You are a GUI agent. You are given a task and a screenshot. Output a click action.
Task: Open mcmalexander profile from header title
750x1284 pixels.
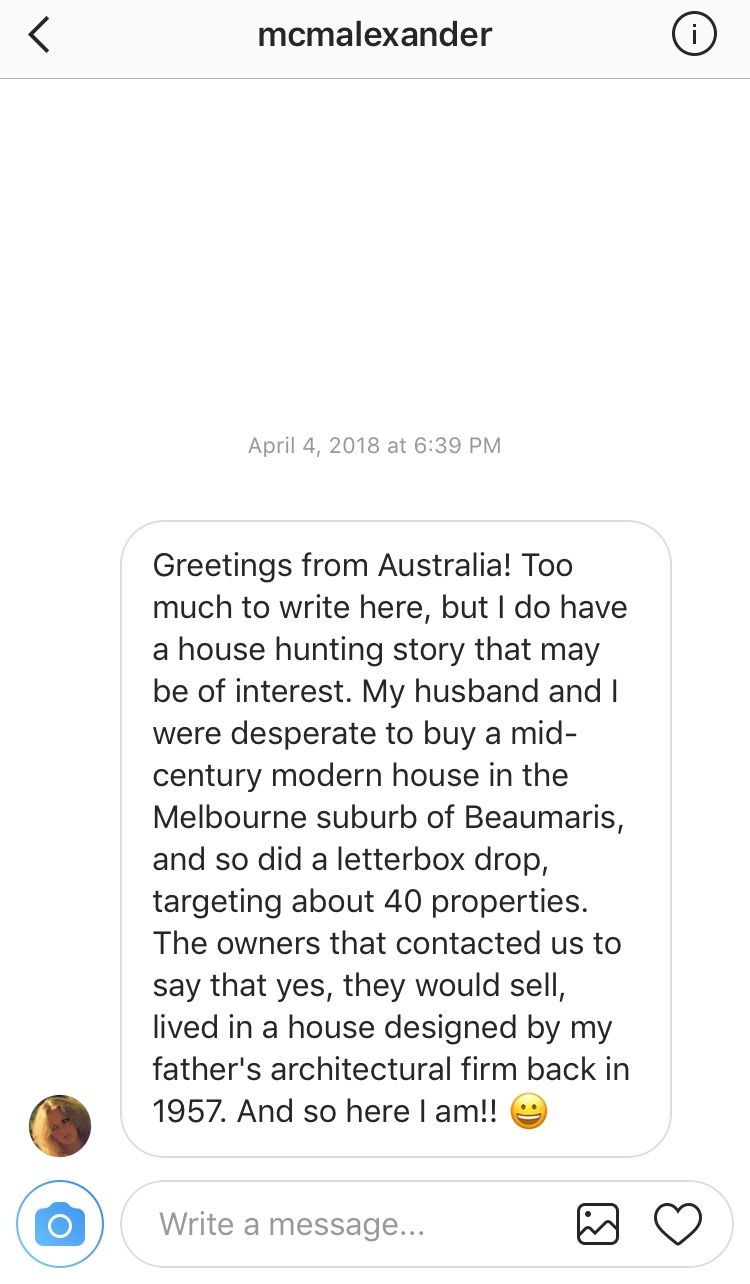(375, 36)
